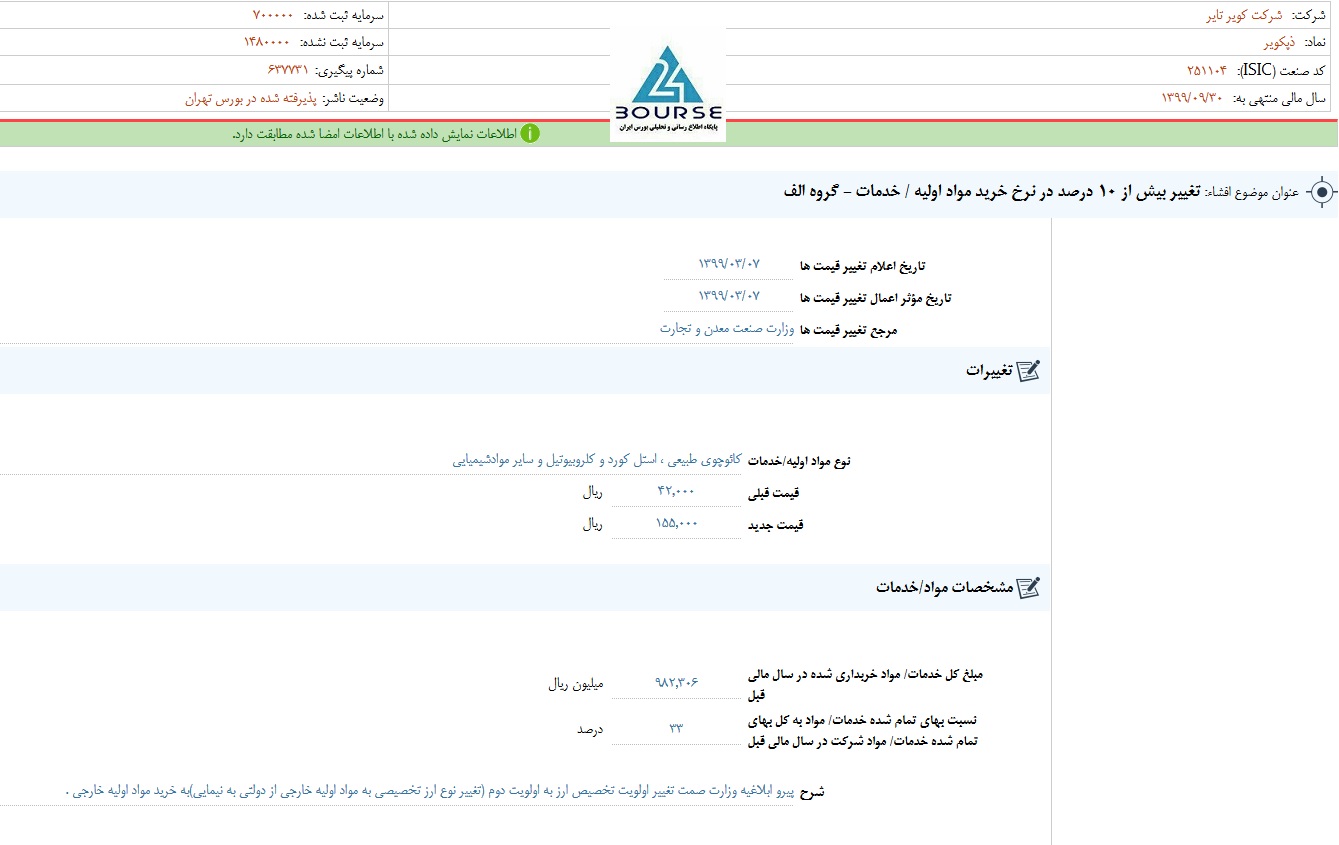Click the درصد unit label
Viewport: 1339px width, 845px height.
590,729
